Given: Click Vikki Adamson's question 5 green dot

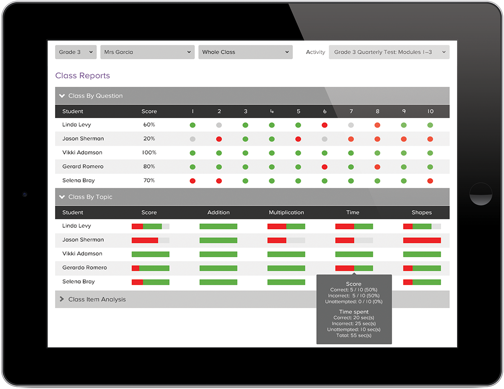Looking at the screenshot, I should 298,153.
